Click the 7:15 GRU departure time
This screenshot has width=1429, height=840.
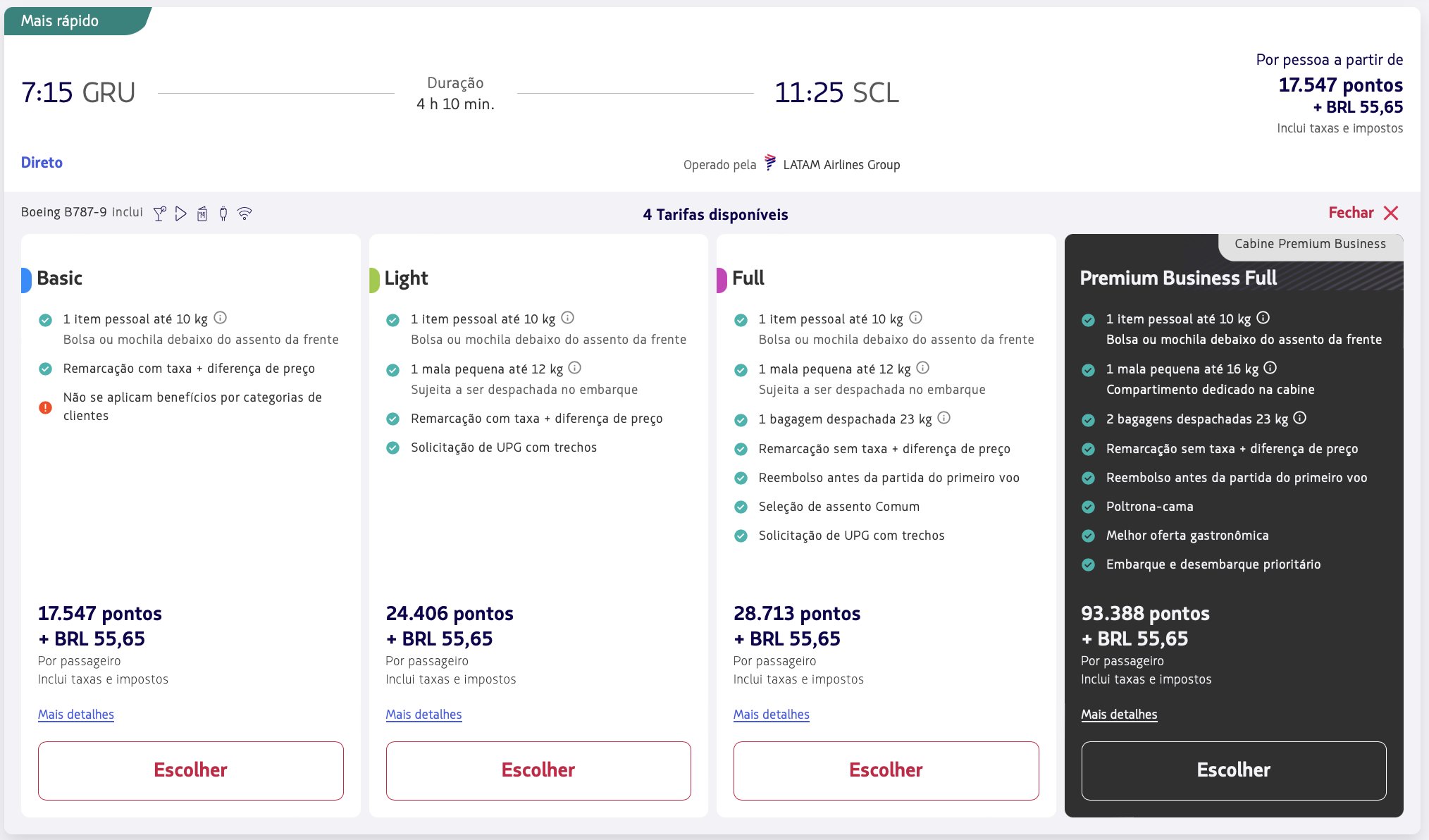click(x=78, y=93)
